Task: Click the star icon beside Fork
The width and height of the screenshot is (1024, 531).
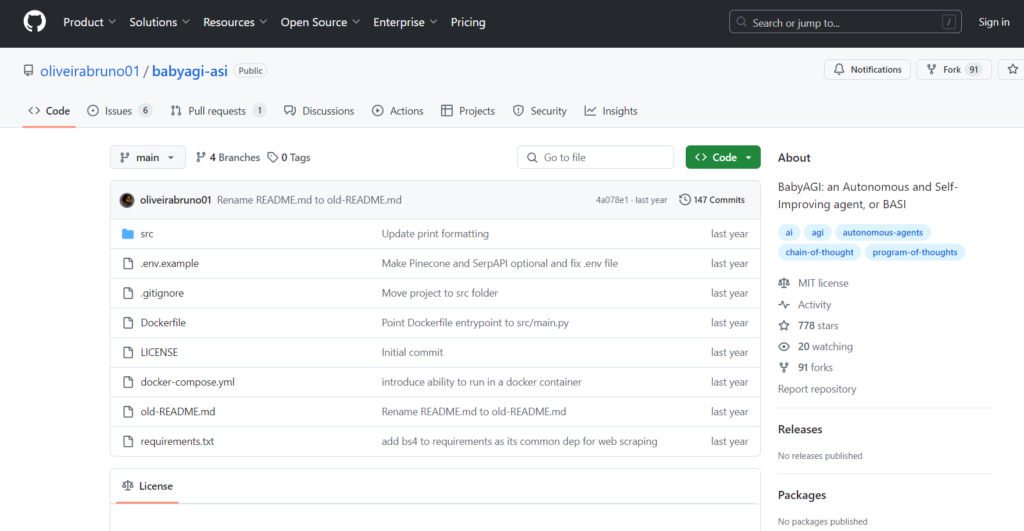Action: click(1012, 69)
